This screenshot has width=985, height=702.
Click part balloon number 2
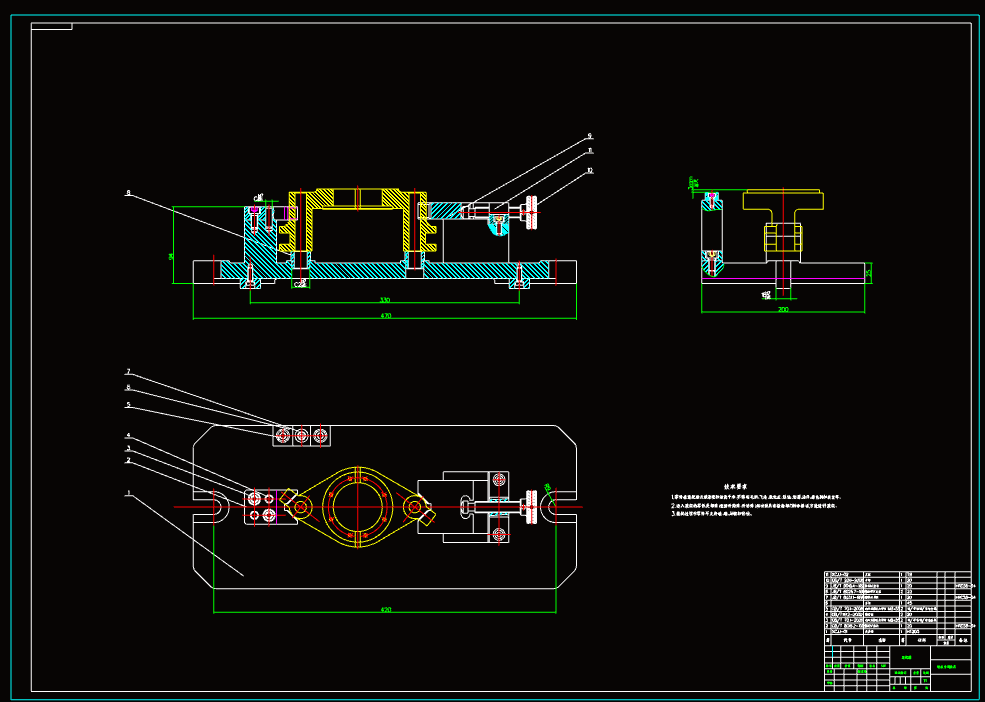pos(128,460)
